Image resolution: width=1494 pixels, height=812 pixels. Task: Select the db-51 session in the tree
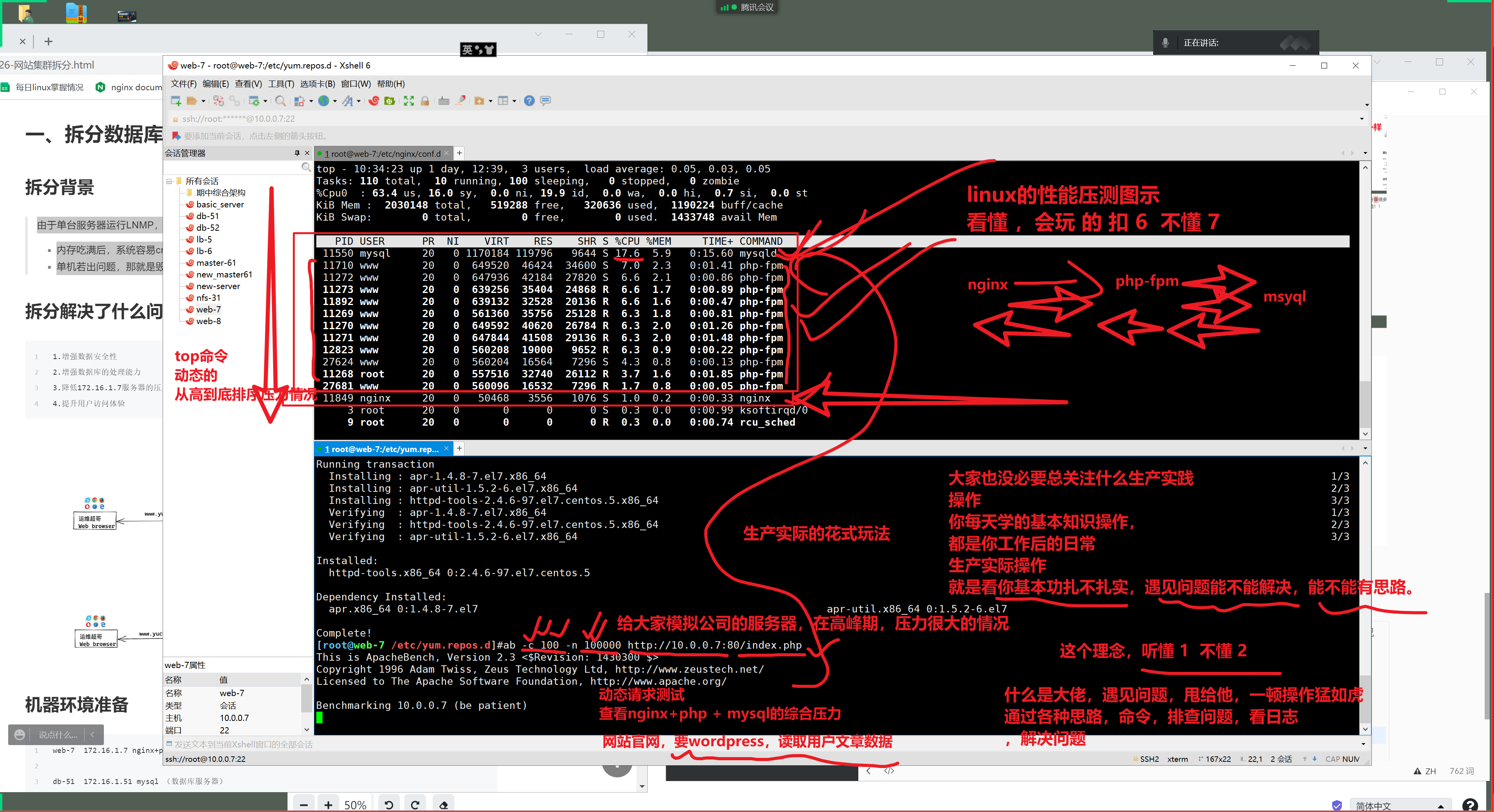point(207,216)
